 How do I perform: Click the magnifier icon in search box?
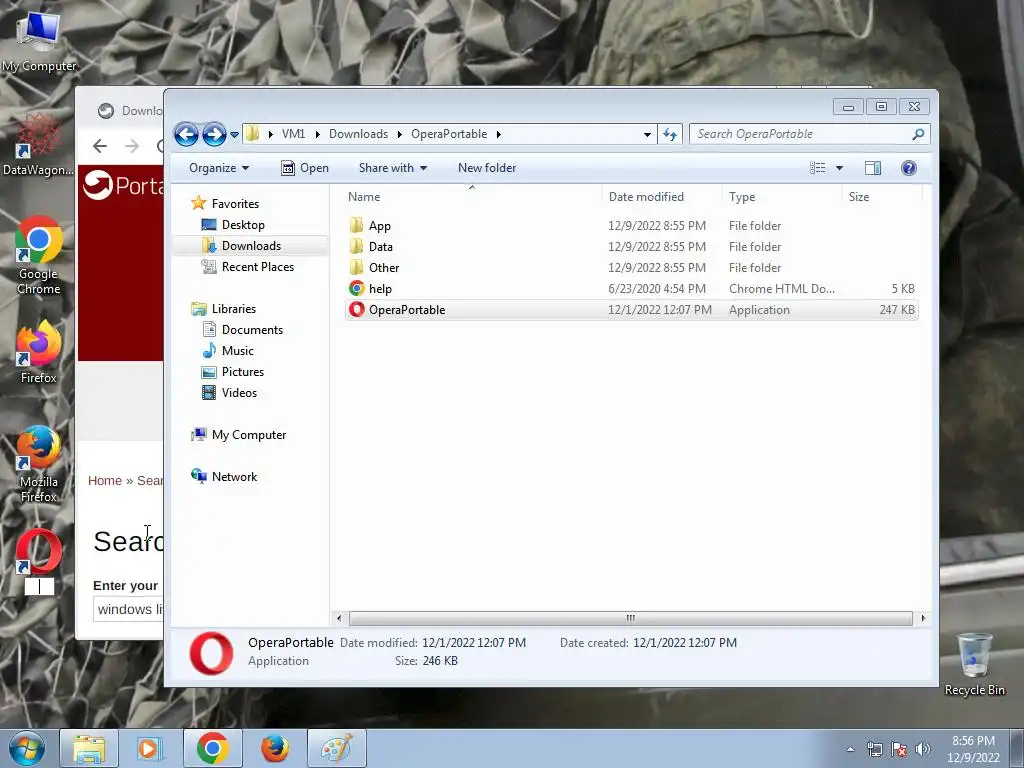(918, 134)
